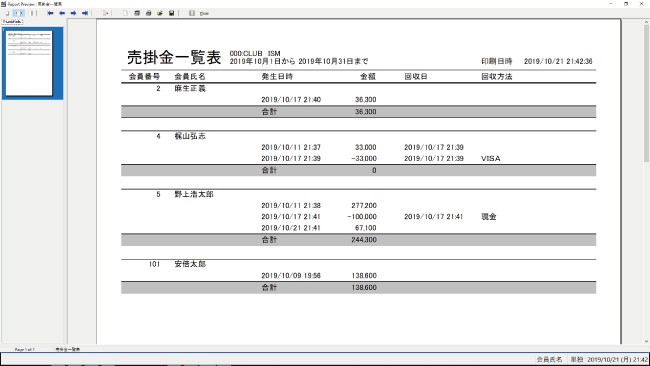The height and width of the screenshot is (366, 650).
Task: Click the greyed page icon with red mark
Action: 106,13
